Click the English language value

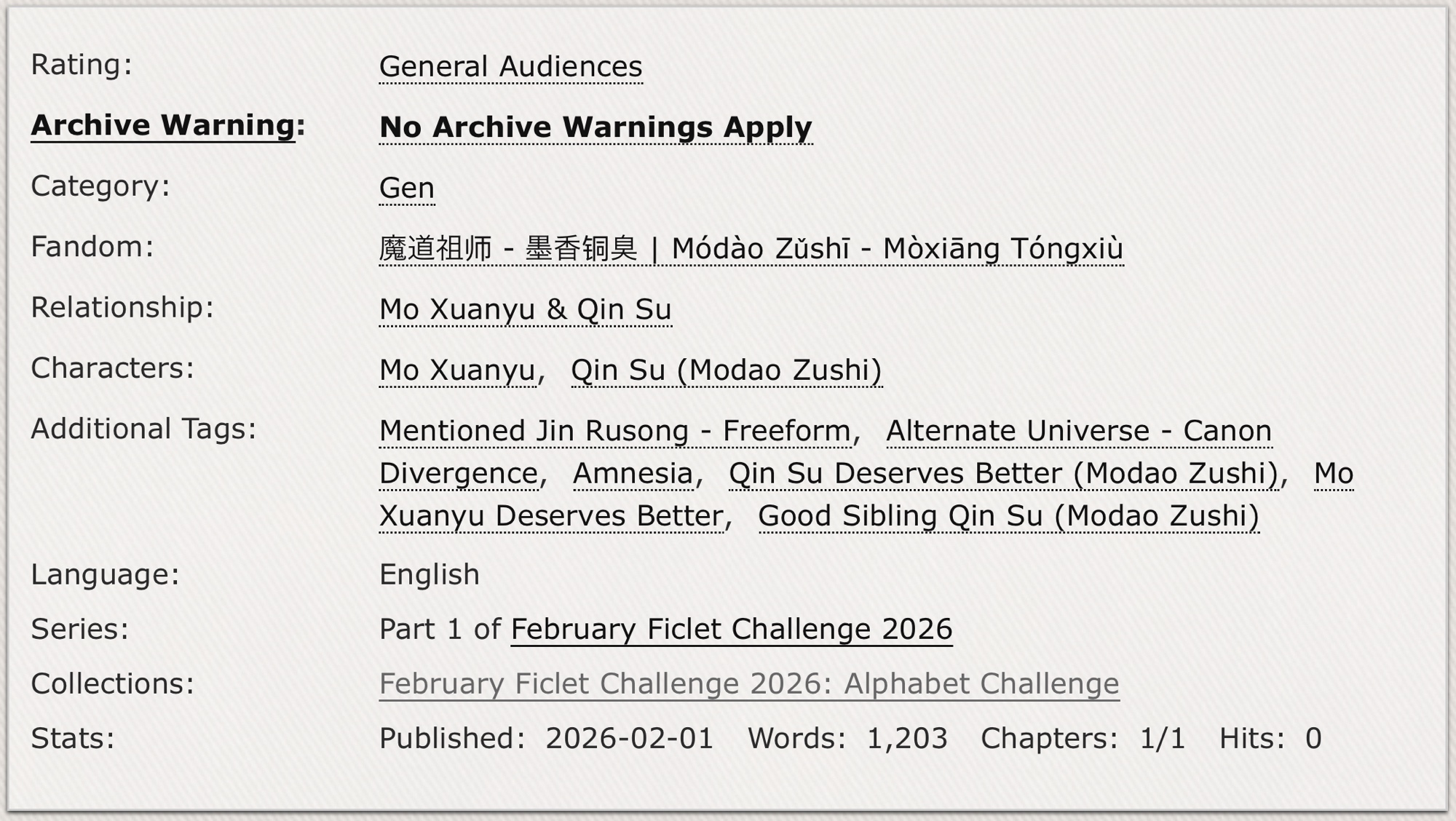point(429,575)
